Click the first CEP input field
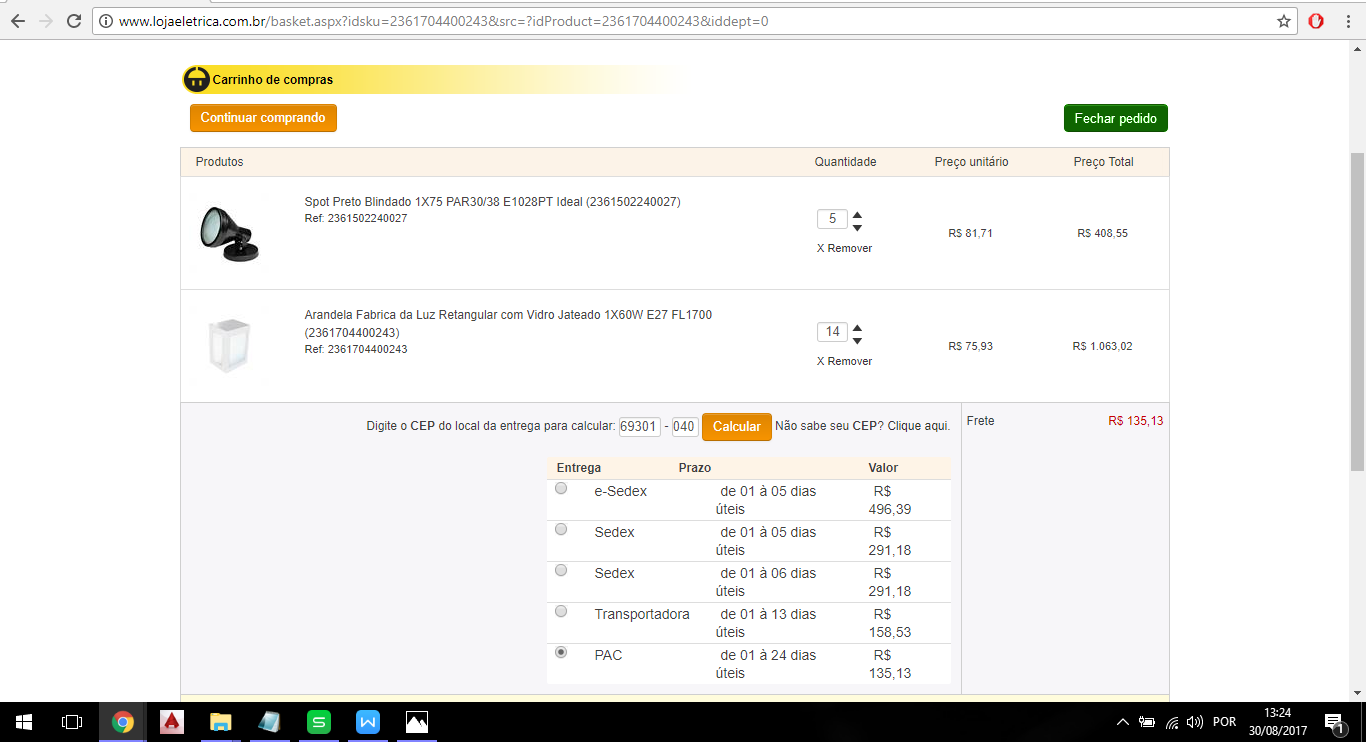The width and height of the screenshot is (1366, 742). click(x=639, y=427)
